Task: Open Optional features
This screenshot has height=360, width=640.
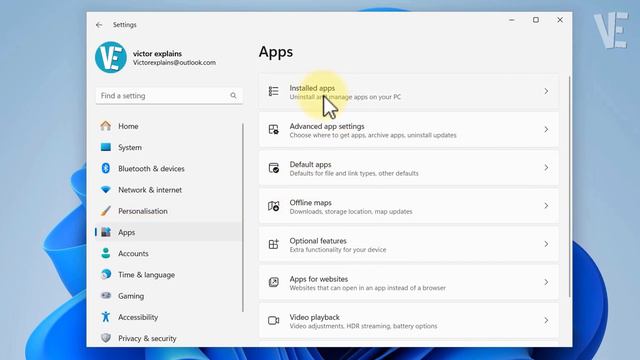Action: [x=409, y=244]
